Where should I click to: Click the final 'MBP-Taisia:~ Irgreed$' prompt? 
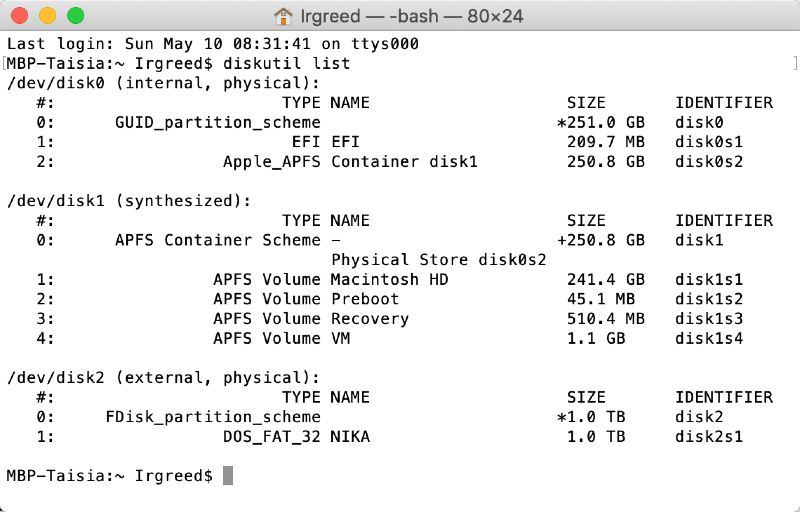coord(110,476)
